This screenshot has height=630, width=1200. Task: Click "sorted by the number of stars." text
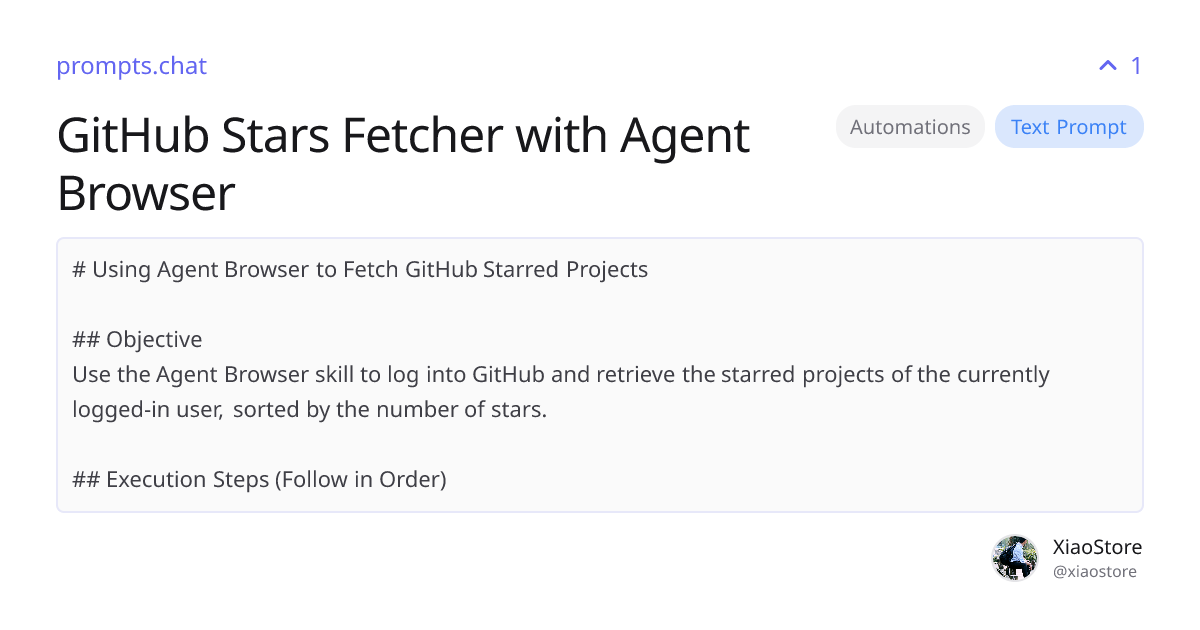390,410
